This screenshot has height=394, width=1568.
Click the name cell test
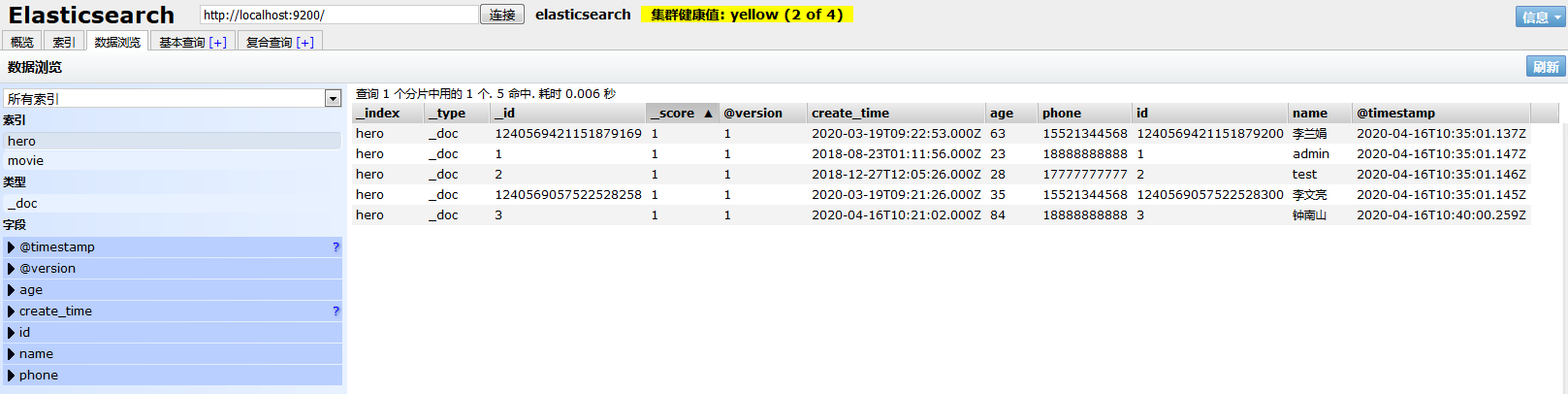pos(1304,175)
